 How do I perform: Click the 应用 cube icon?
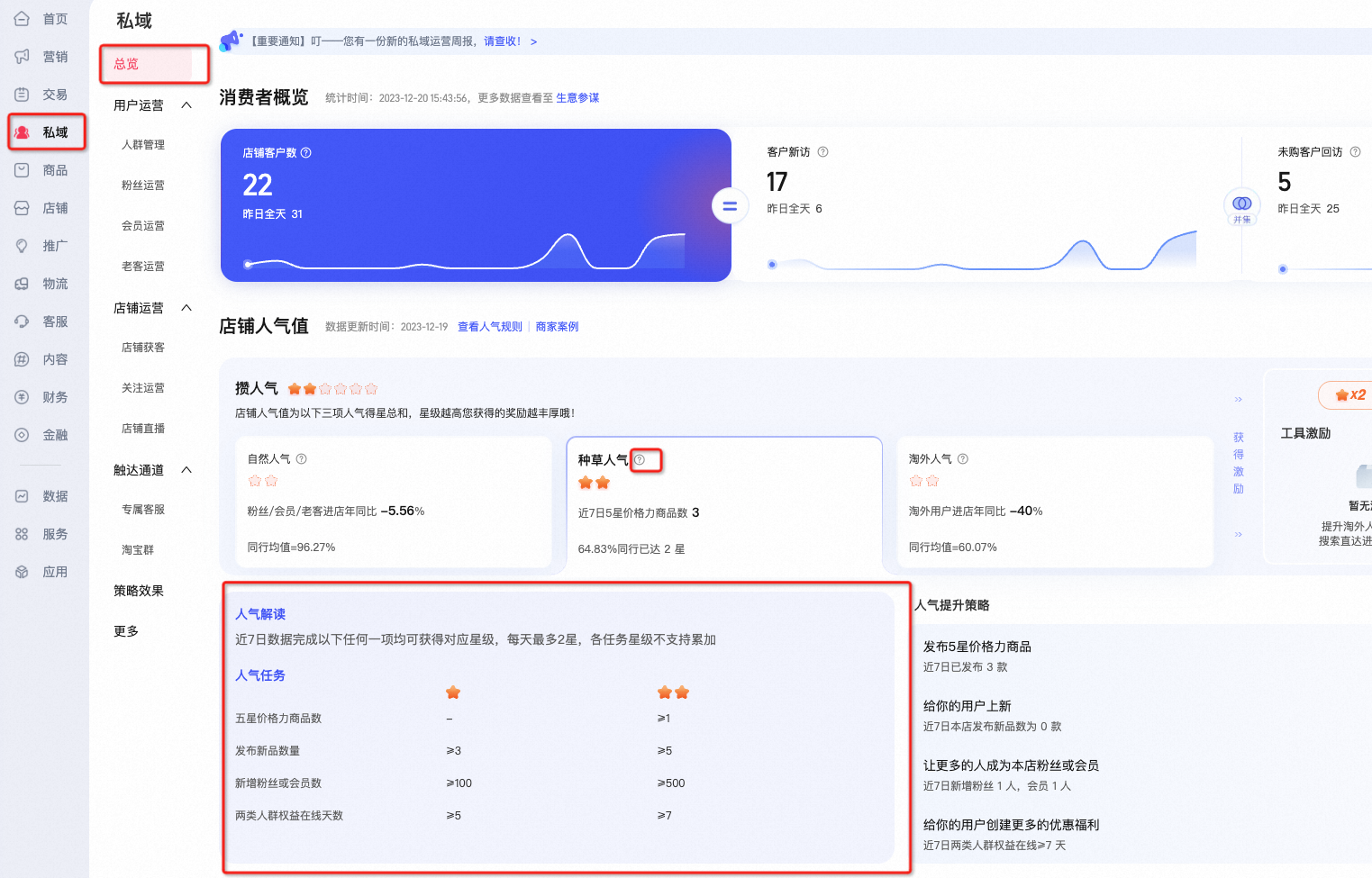(22, 571)
